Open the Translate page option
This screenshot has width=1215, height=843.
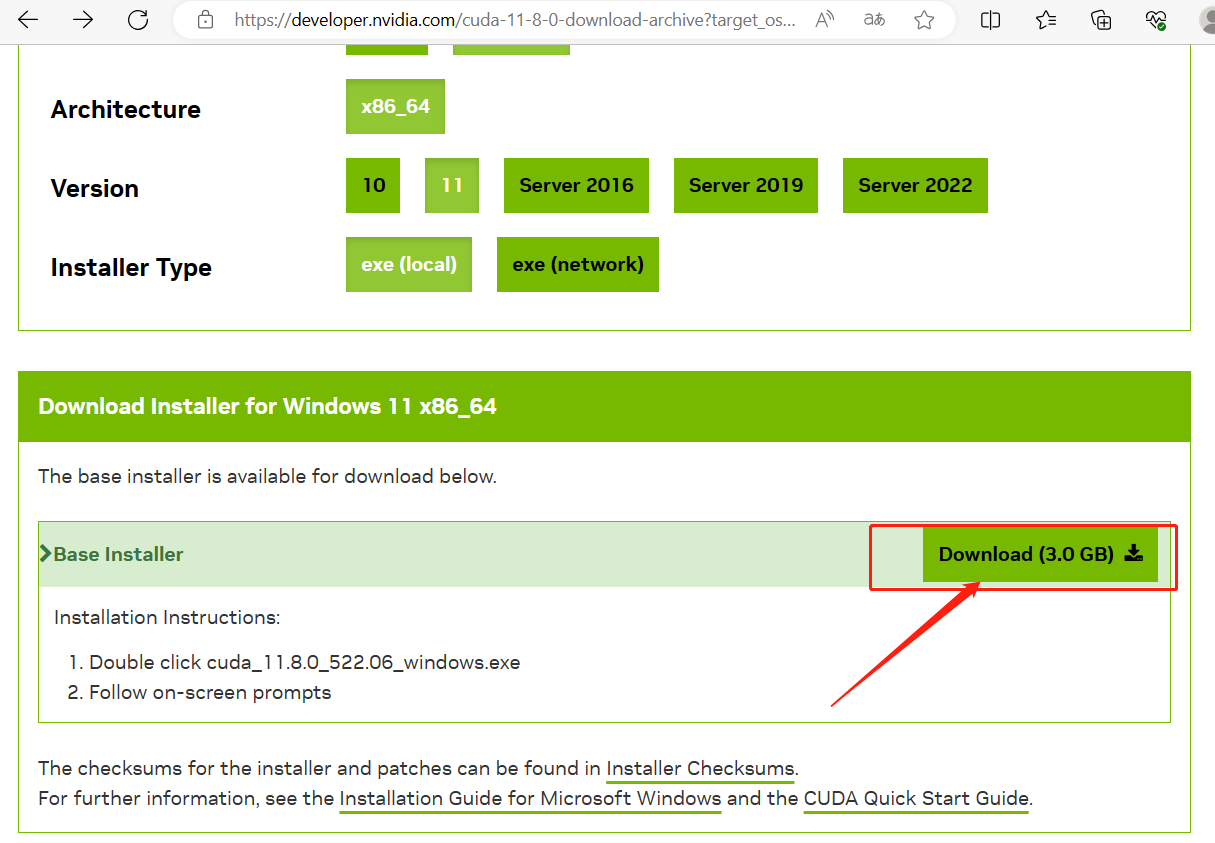coord(874,20)
